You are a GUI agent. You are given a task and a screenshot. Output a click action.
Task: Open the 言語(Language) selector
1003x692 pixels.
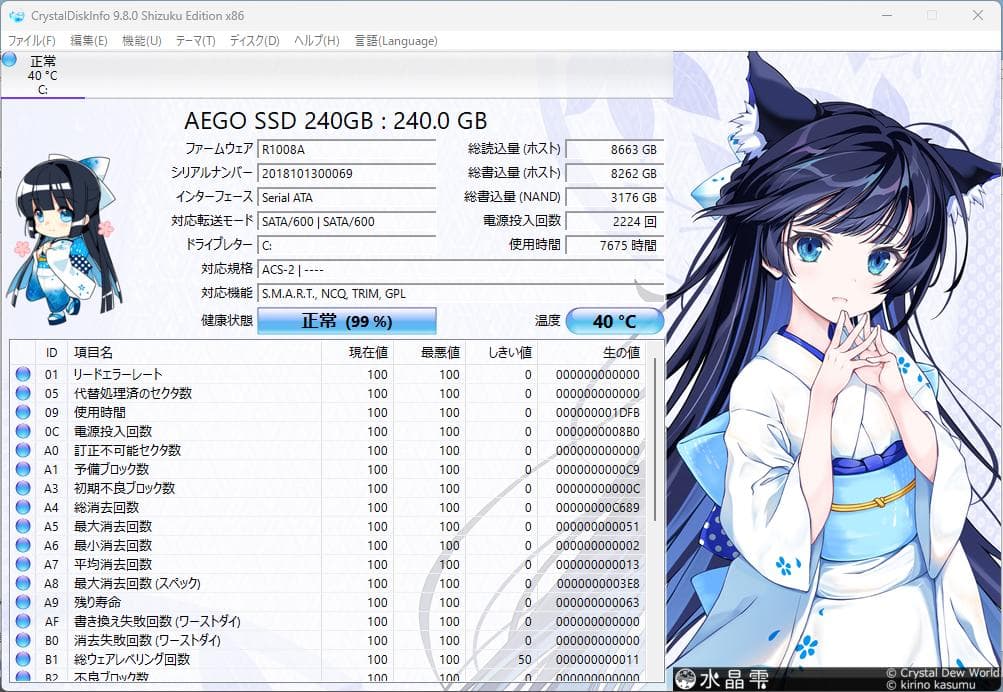click(397, 41)
